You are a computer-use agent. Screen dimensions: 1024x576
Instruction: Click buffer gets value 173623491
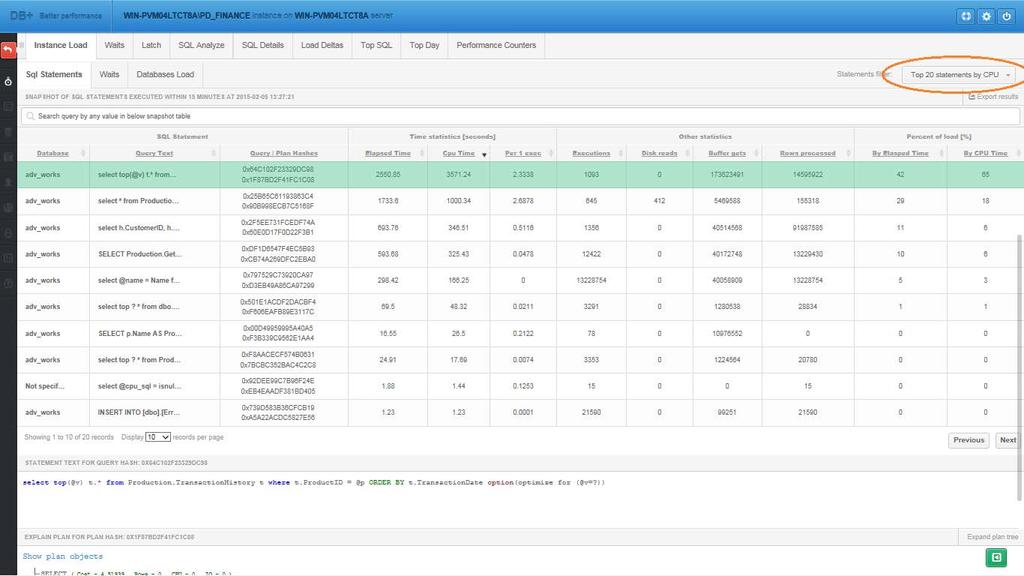pos(727,174)
